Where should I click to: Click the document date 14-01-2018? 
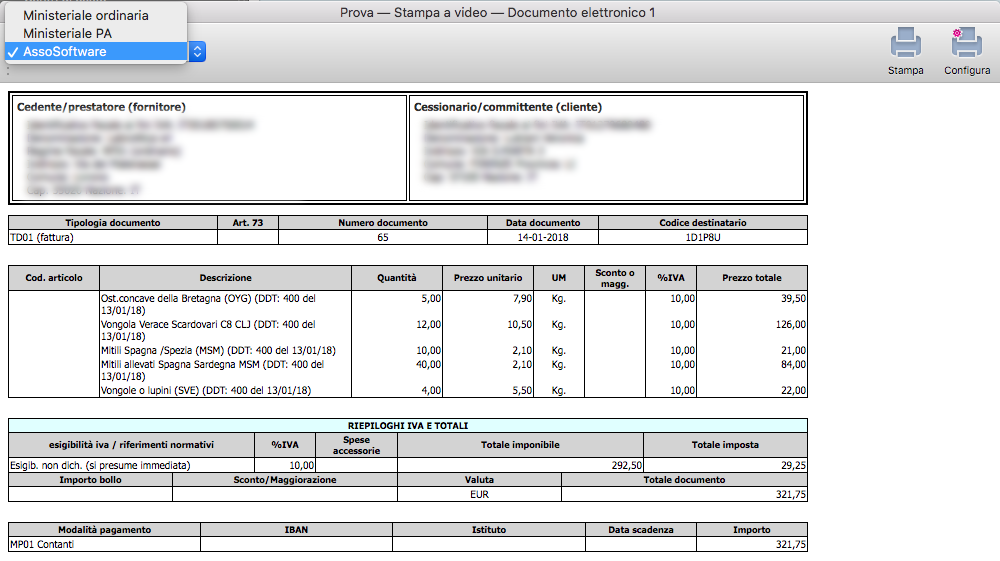tap(543, 238)
